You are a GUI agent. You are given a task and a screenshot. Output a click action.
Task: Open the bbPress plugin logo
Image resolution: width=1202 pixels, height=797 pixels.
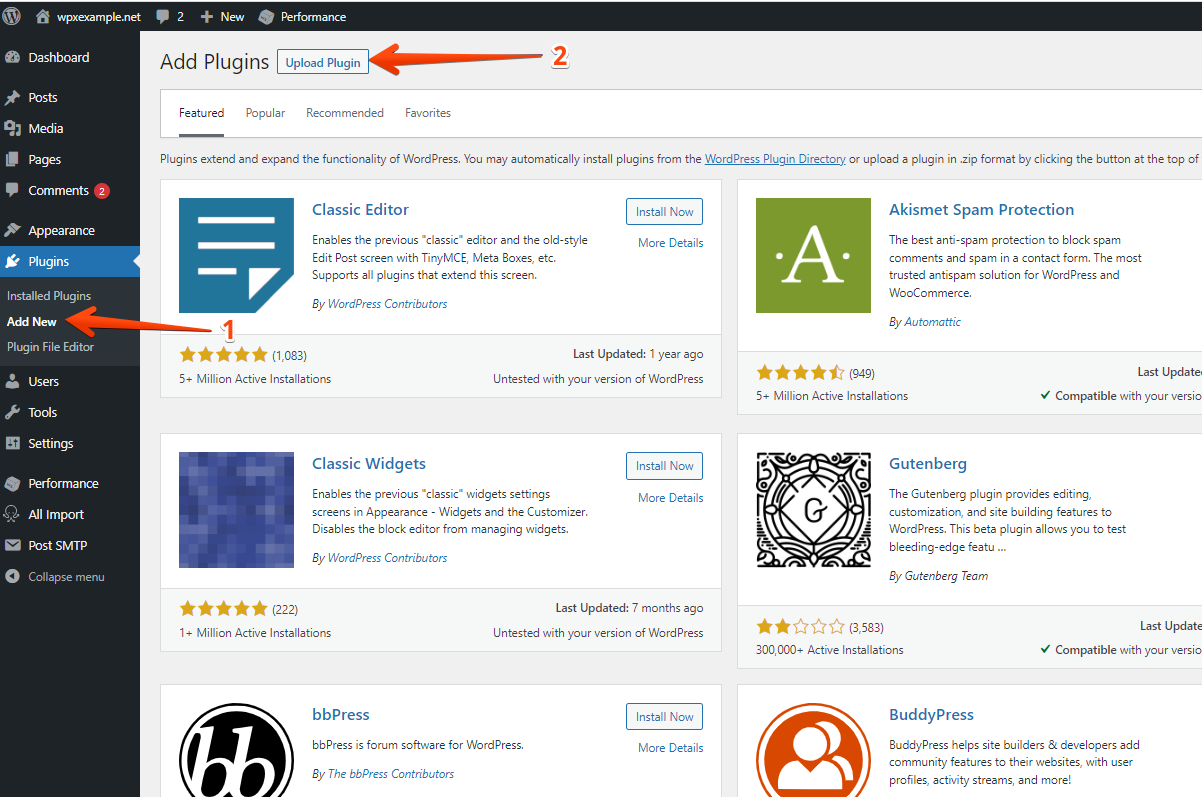236,750
